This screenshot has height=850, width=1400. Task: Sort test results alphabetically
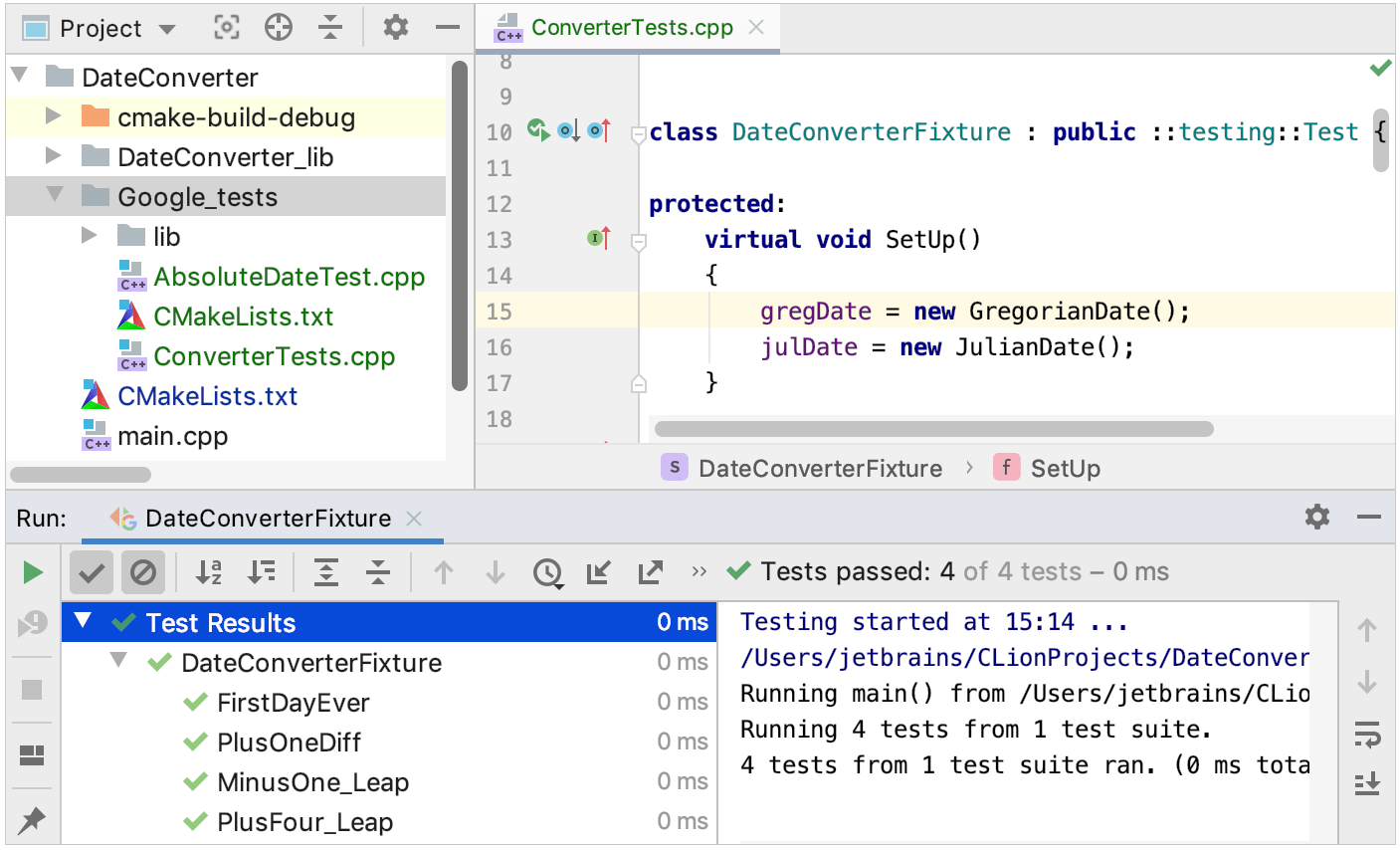(209, 572)
